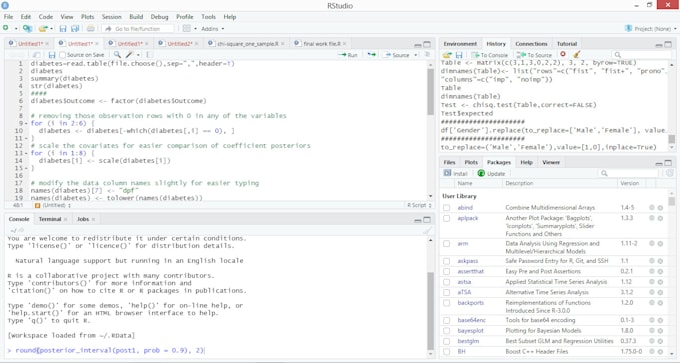
Task: Click the create project icon
Action: tap(27, 28)
